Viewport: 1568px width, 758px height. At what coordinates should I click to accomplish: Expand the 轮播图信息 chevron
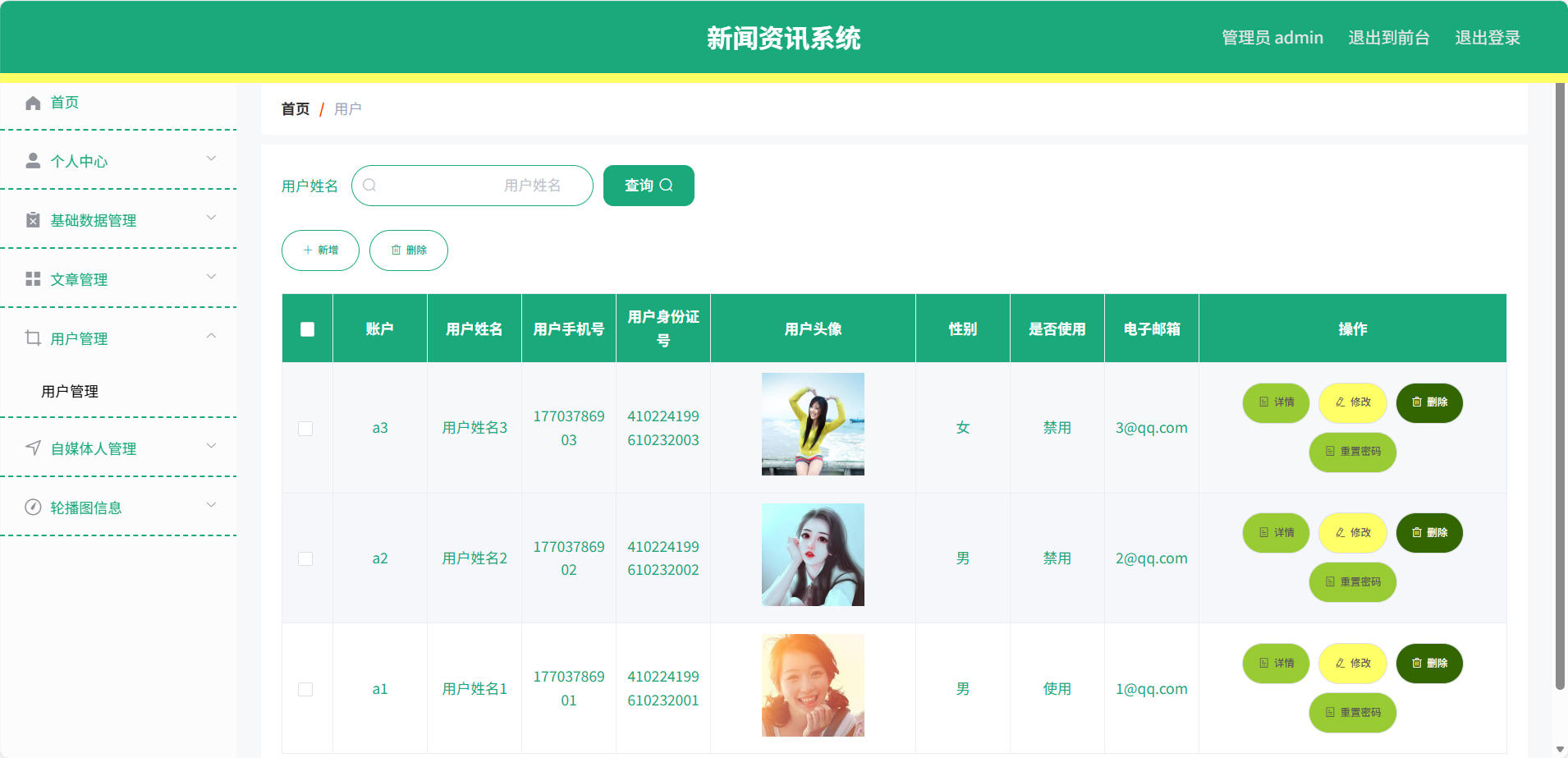[211, 505]
